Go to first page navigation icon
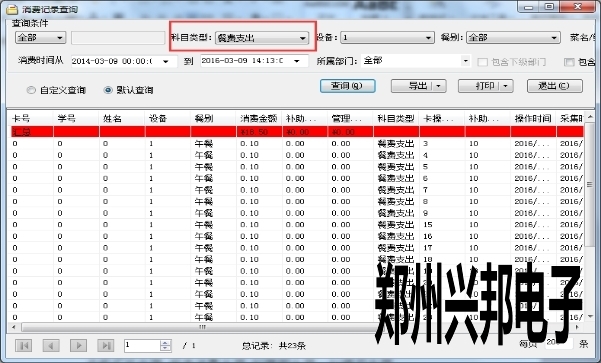Viewport: 601px width, 363px height. [24, 345]
